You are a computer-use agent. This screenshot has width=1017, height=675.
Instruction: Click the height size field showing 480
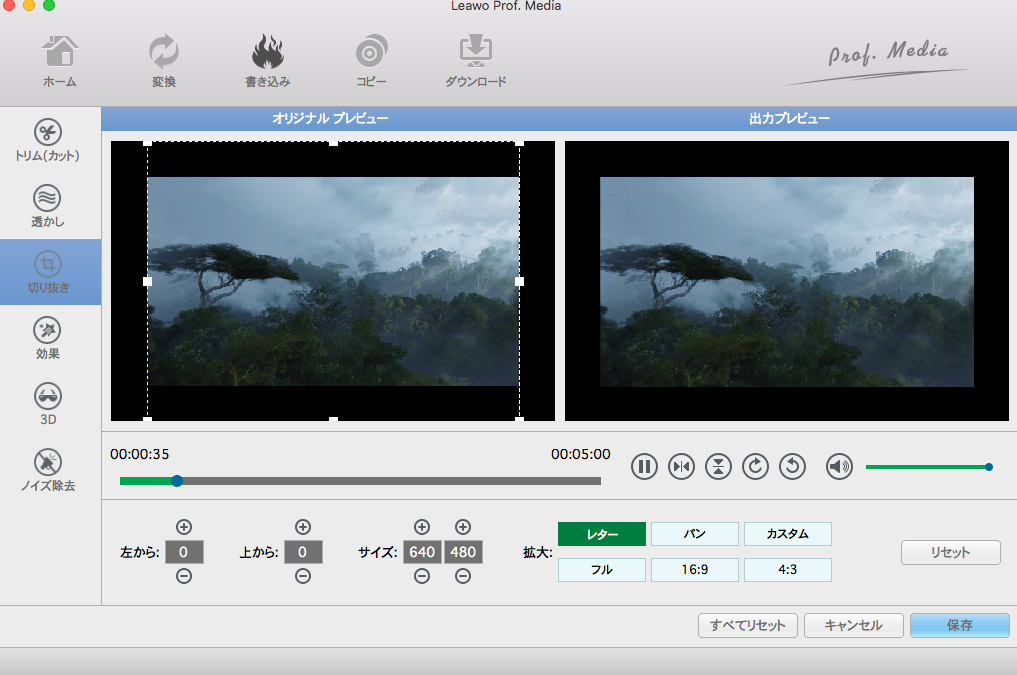point(463,552)
